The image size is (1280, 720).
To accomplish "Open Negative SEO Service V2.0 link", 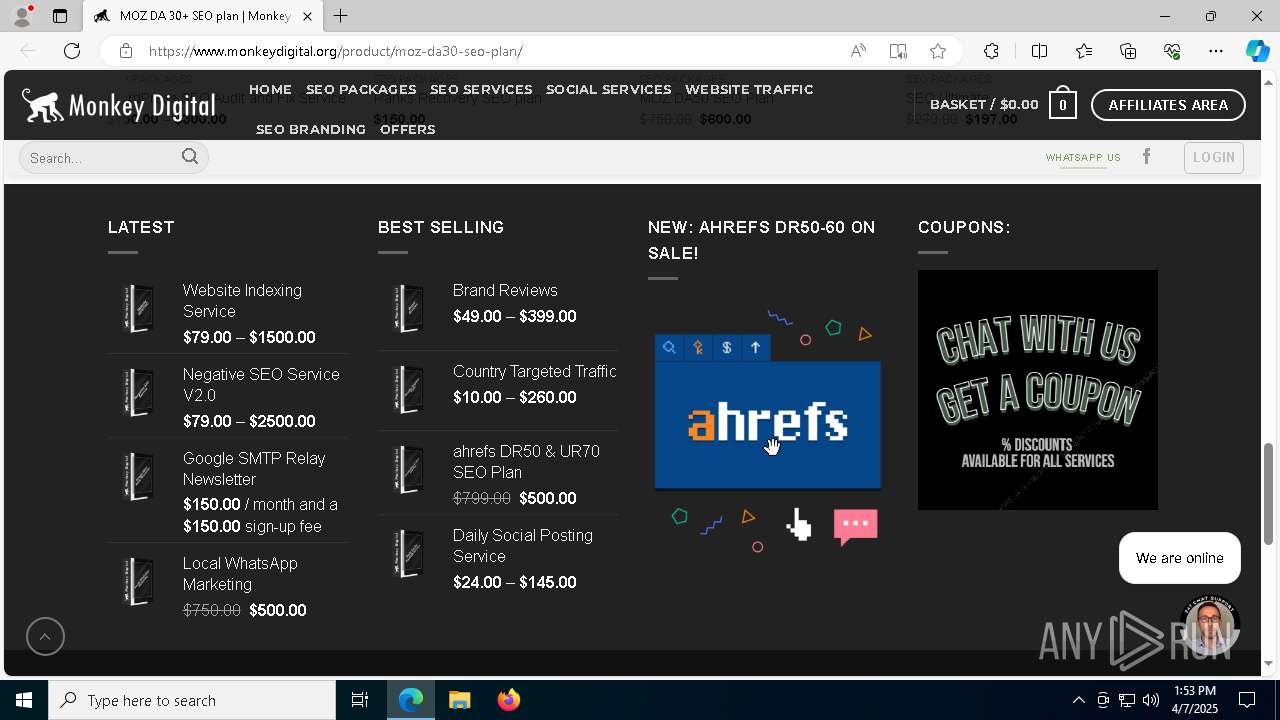I will point(261,385).
